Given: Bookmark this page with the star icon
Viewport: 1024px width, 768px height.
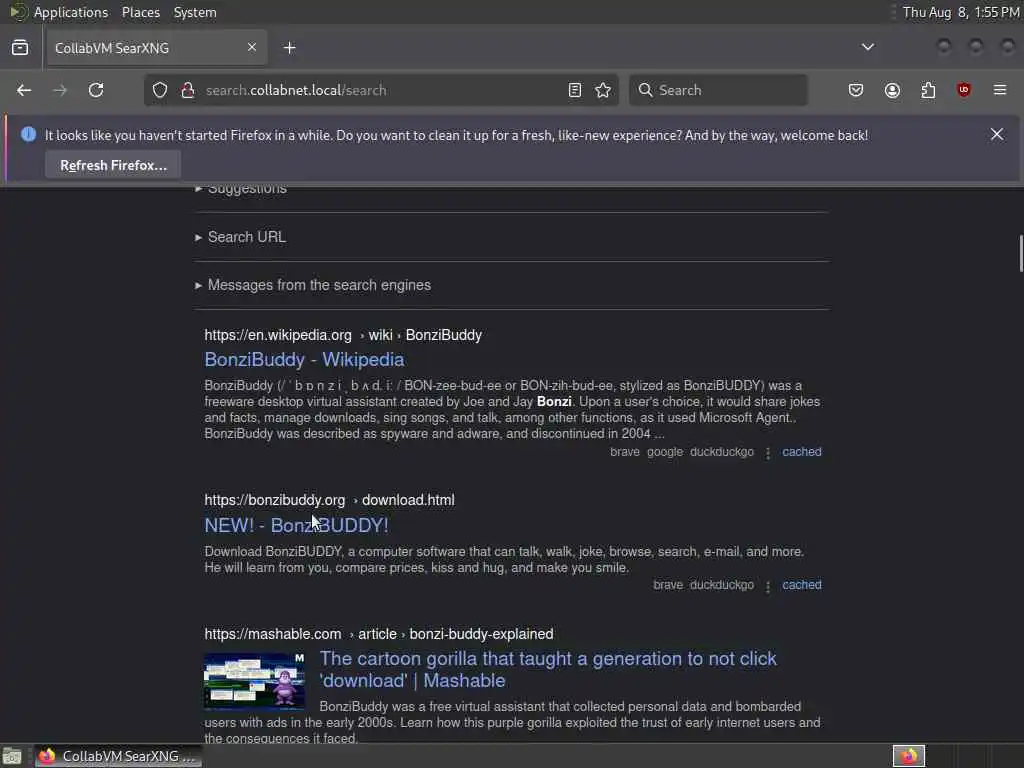Looking at the screenshot, I should tap(603, 90).
